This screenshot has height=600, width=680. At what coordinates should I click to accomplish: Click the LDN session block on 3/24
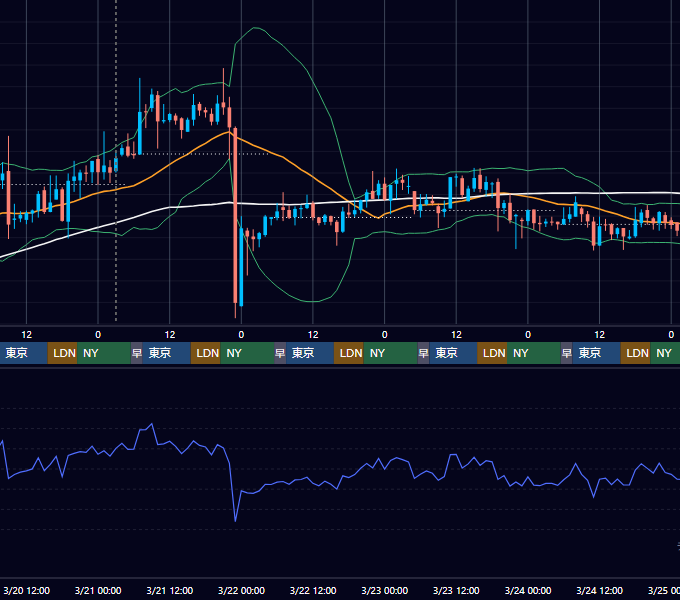(x=635, y=353)
